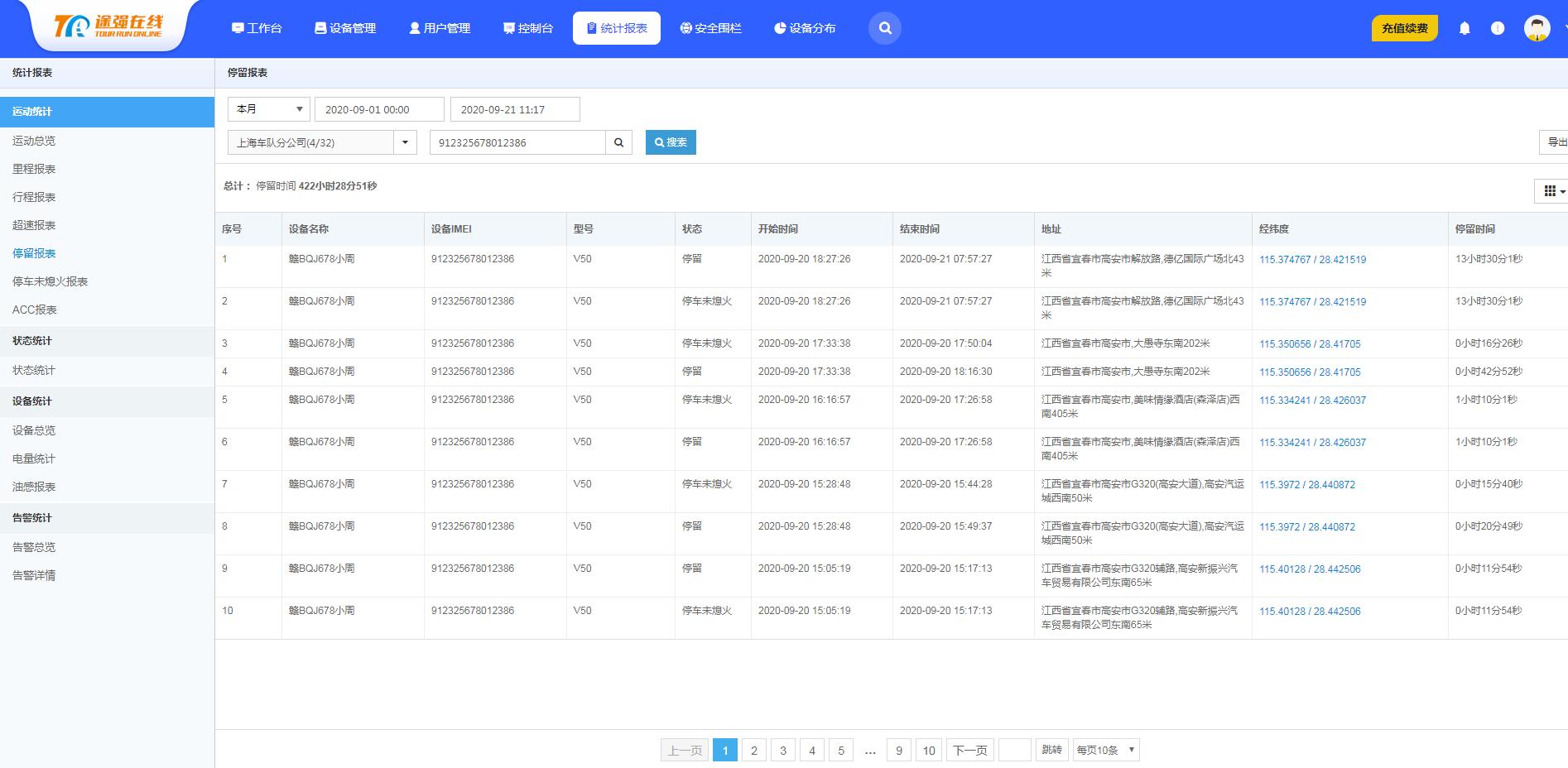
Task: Click the start date field 2020-09-01 00:00
Action: click(x=379, y=109)
